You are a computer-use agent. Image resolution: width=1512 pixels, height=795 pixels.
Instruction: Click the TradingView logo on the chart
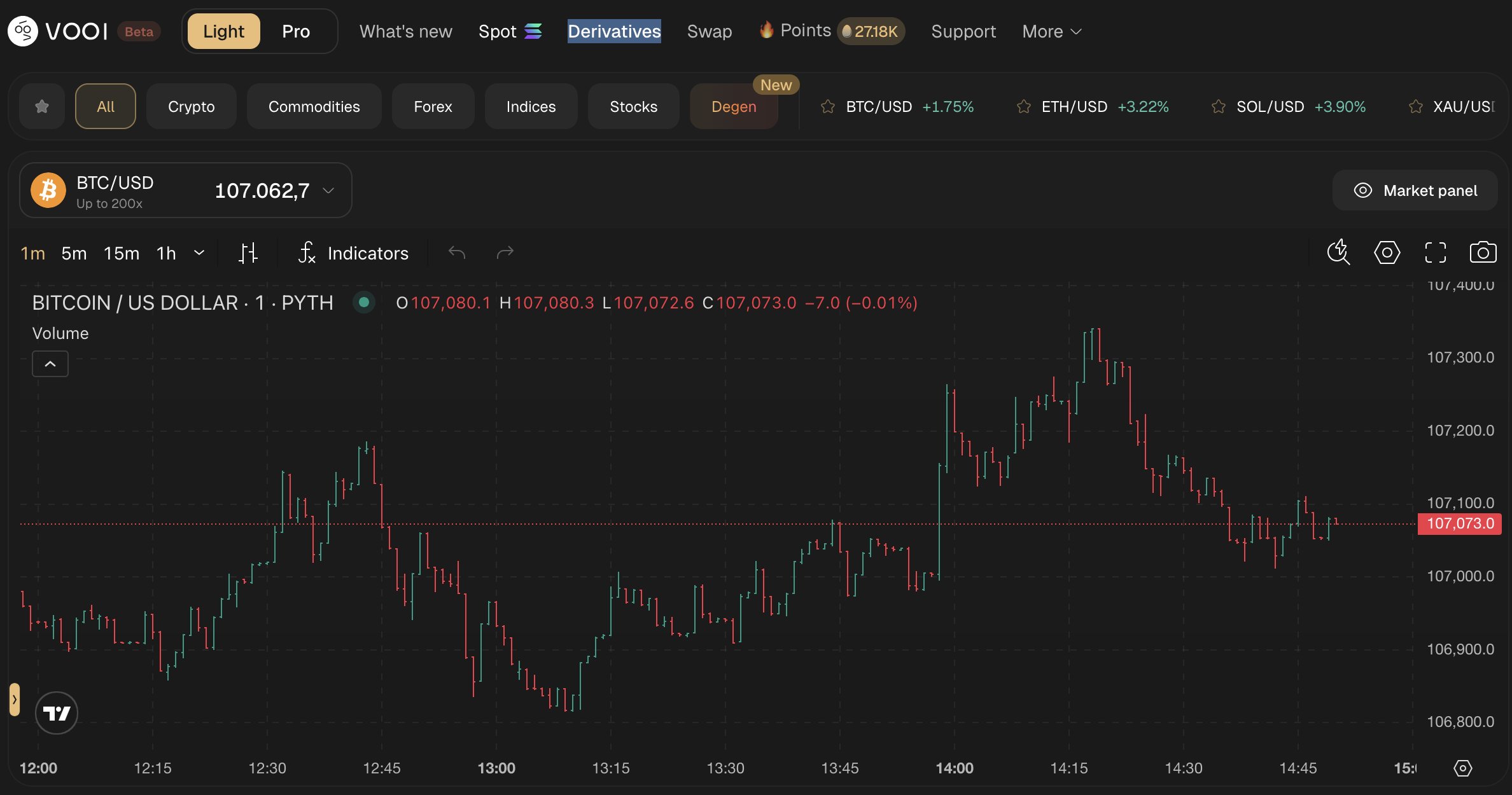56,713
